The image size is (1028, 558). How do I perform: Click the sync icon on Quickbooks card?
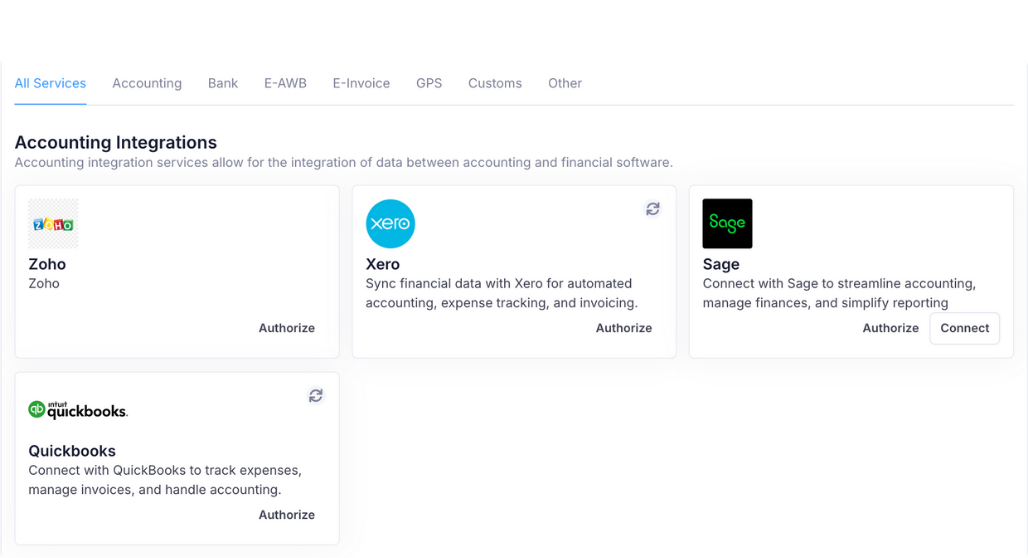[x=315, y=395]
